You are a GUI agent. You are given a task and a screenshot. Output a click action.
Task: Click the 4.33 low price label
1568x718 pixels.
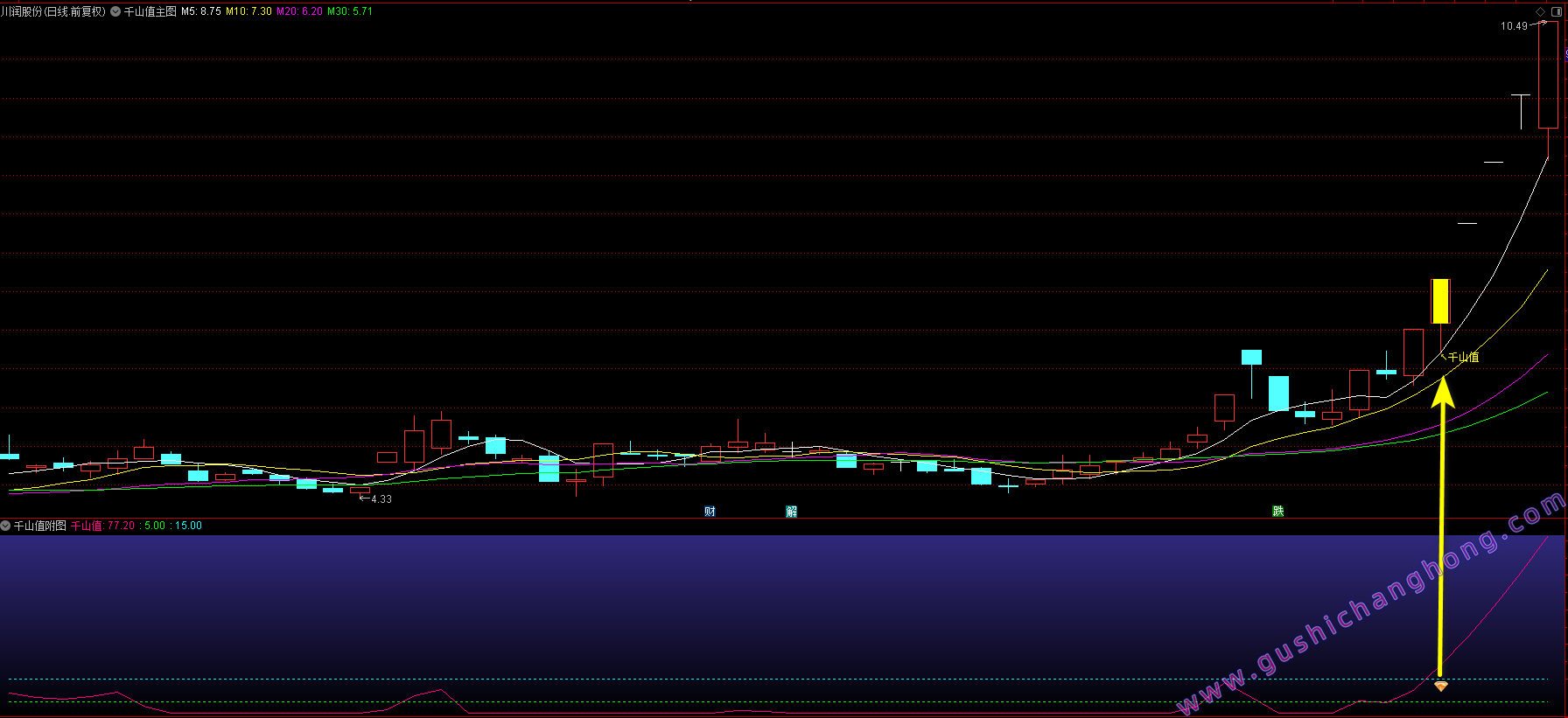381,499
